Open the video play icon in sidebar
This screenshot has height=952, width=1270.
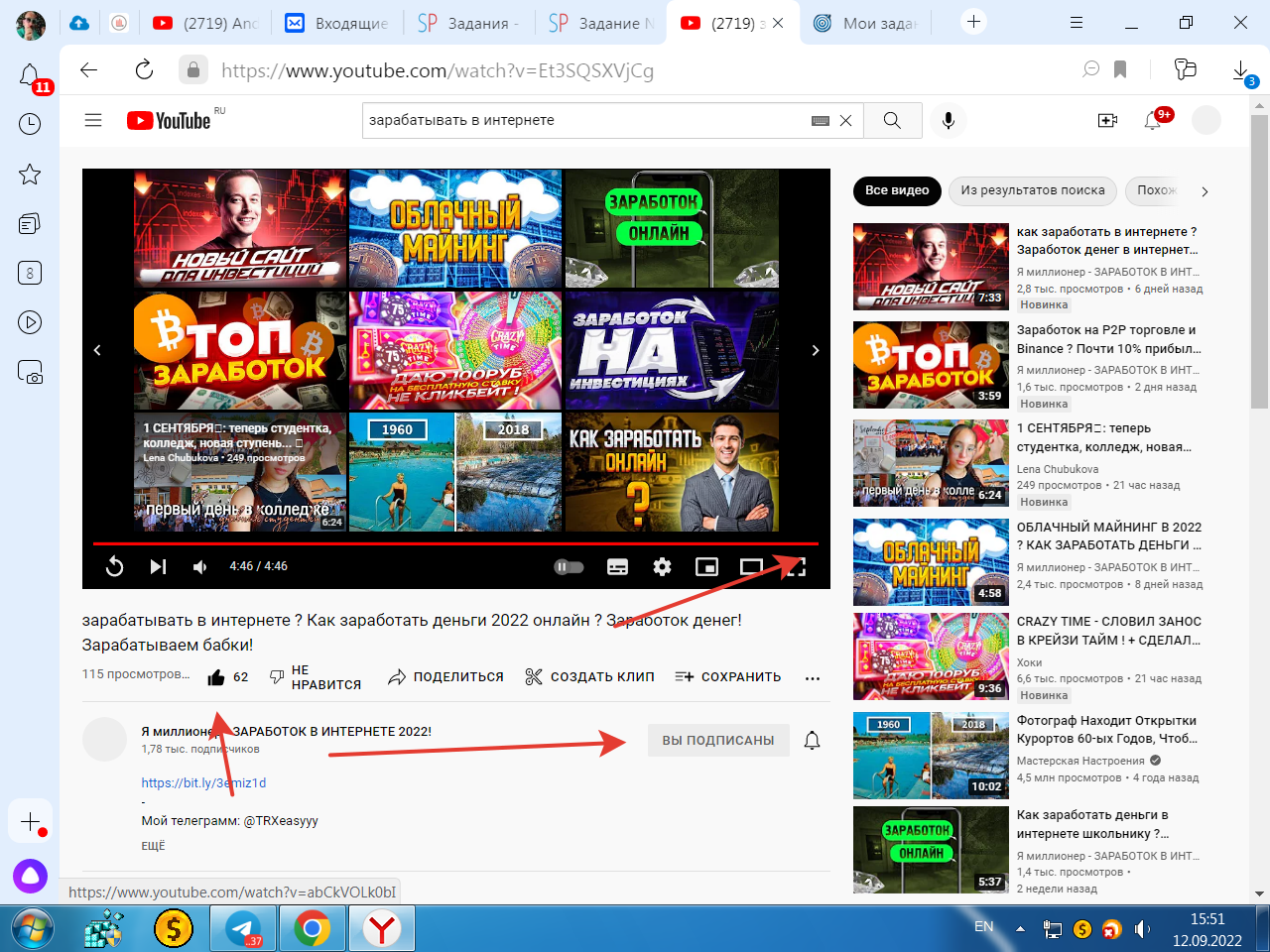point(30,322)
